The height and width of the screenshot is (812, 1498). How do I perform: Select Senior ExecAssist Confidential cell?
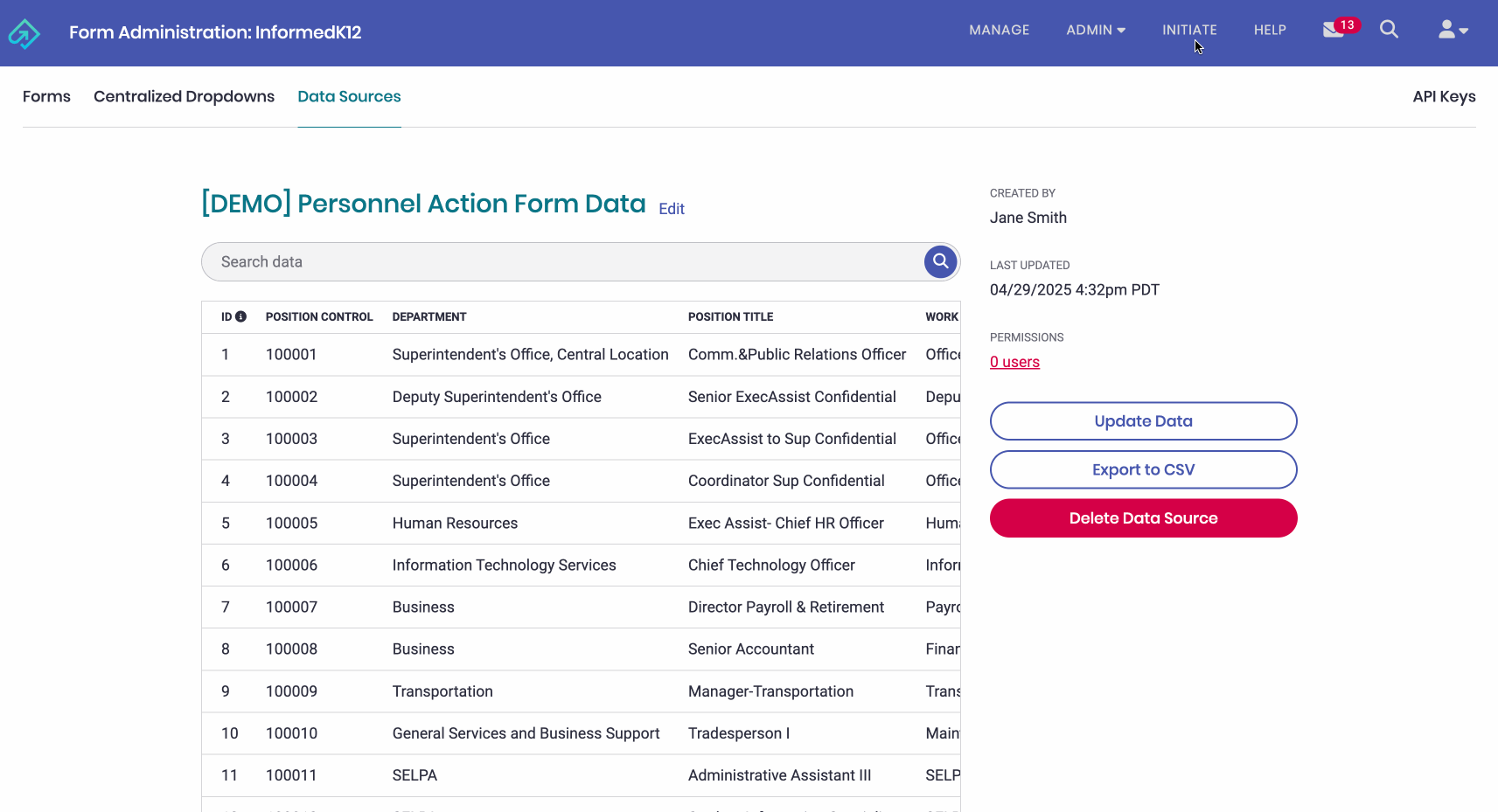(x=791, y=397)
